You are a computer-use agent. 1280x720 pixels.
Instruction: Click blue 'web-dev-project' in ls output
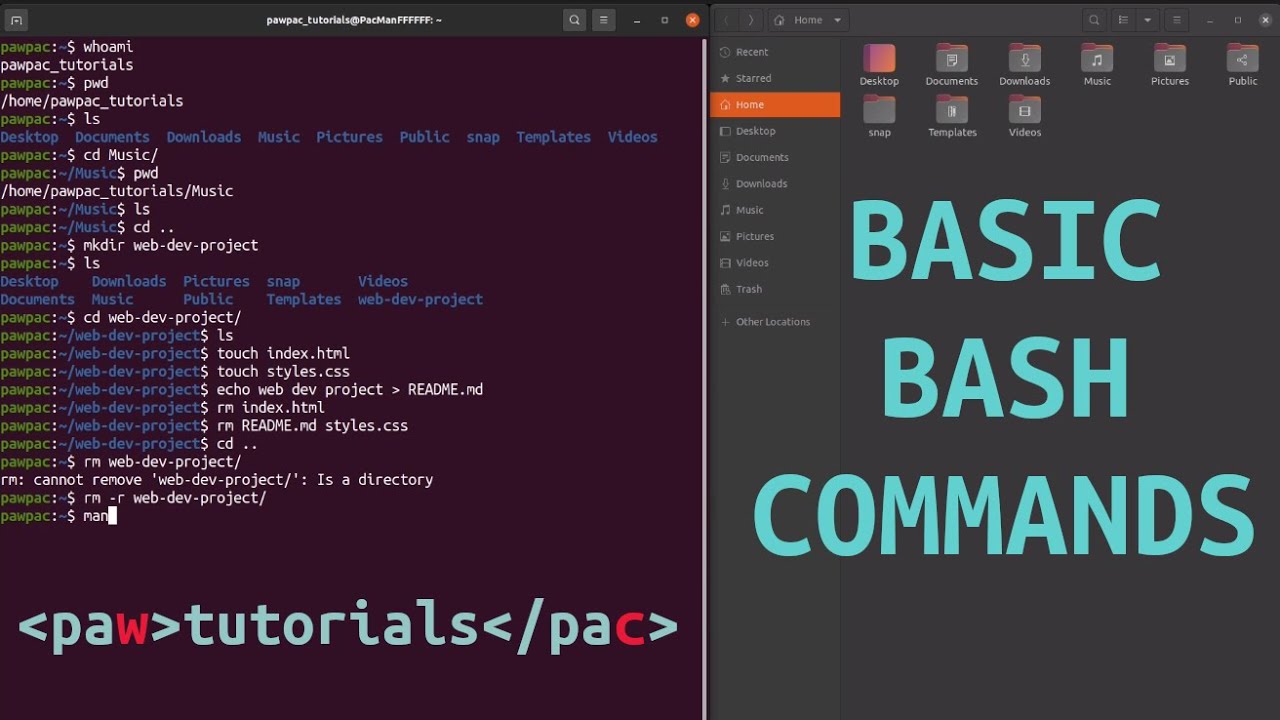point(420,299)
